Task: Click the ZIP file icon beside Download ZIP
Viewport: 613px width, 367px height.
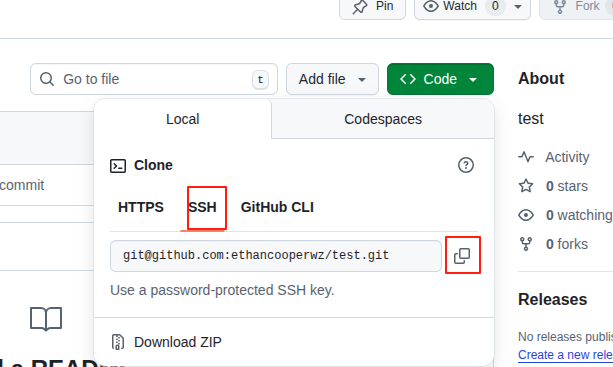Action: (x=118, y=342)
